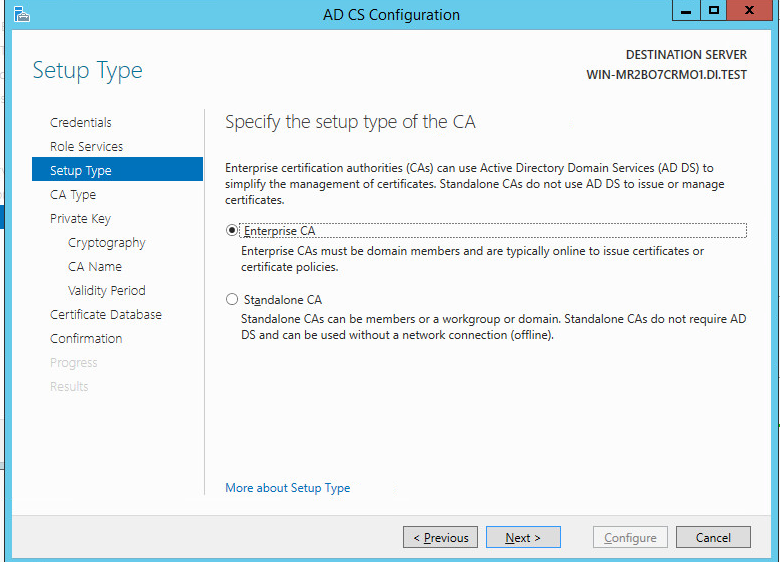Navigate to the CA Type step
The width and height of the screenshot is (780, 562).
click(x=73, y=195)
